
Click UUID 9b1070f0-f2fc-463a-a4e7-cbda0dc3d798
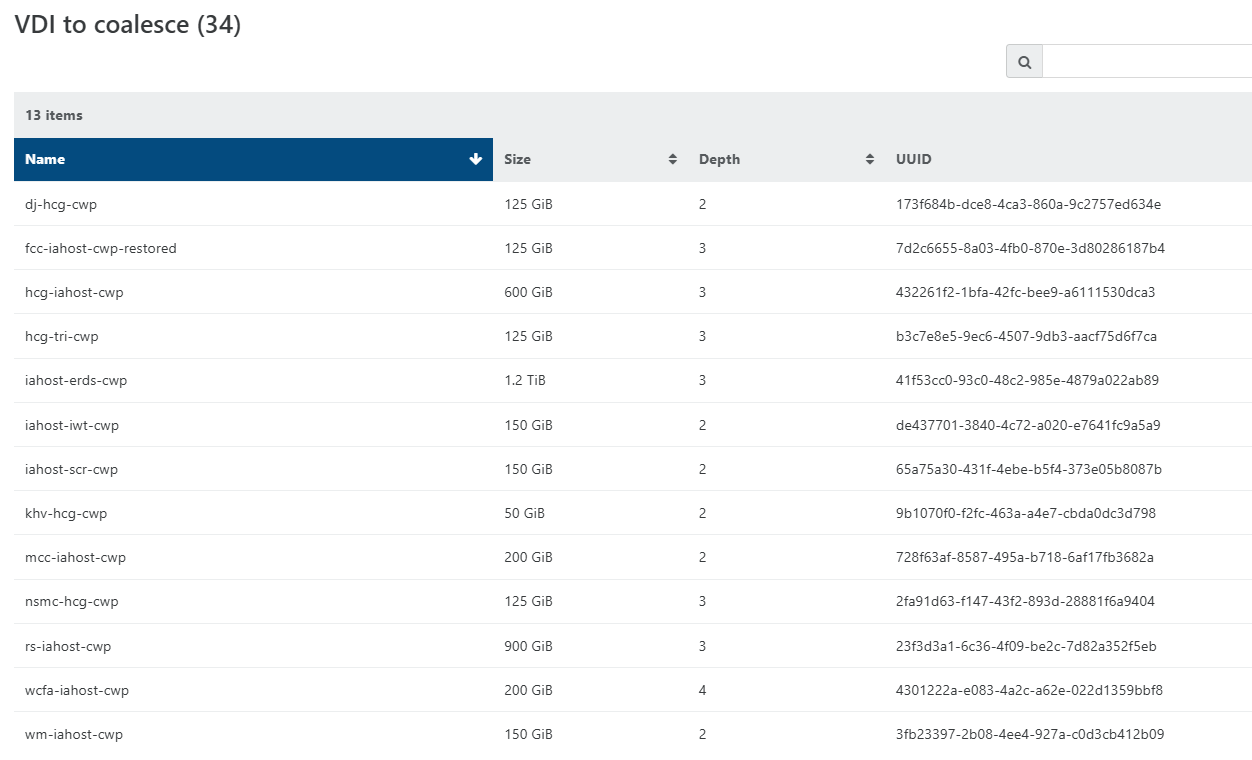[x=1026, y=513]
